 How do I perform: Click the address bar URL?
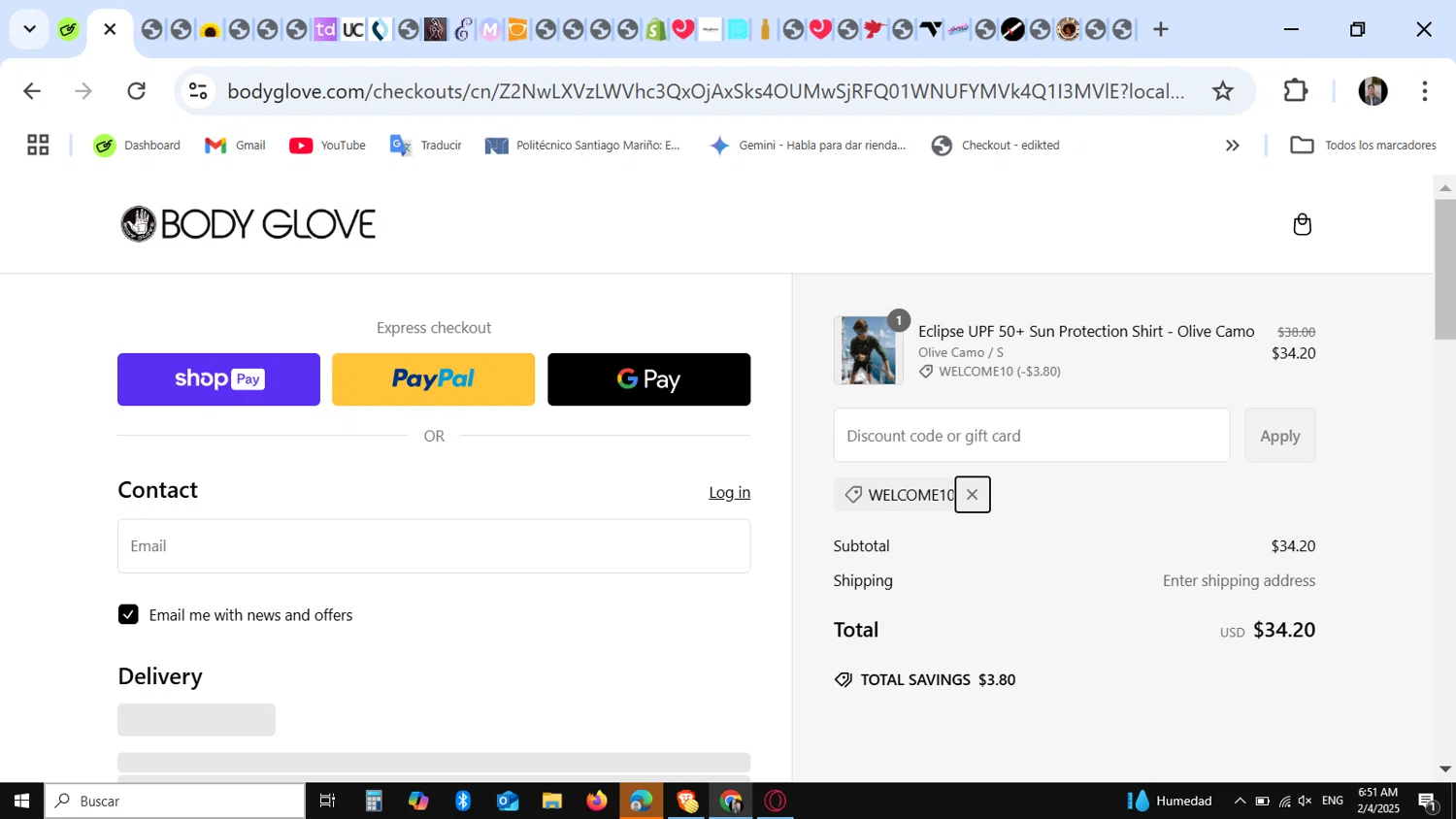coord(706,91)
